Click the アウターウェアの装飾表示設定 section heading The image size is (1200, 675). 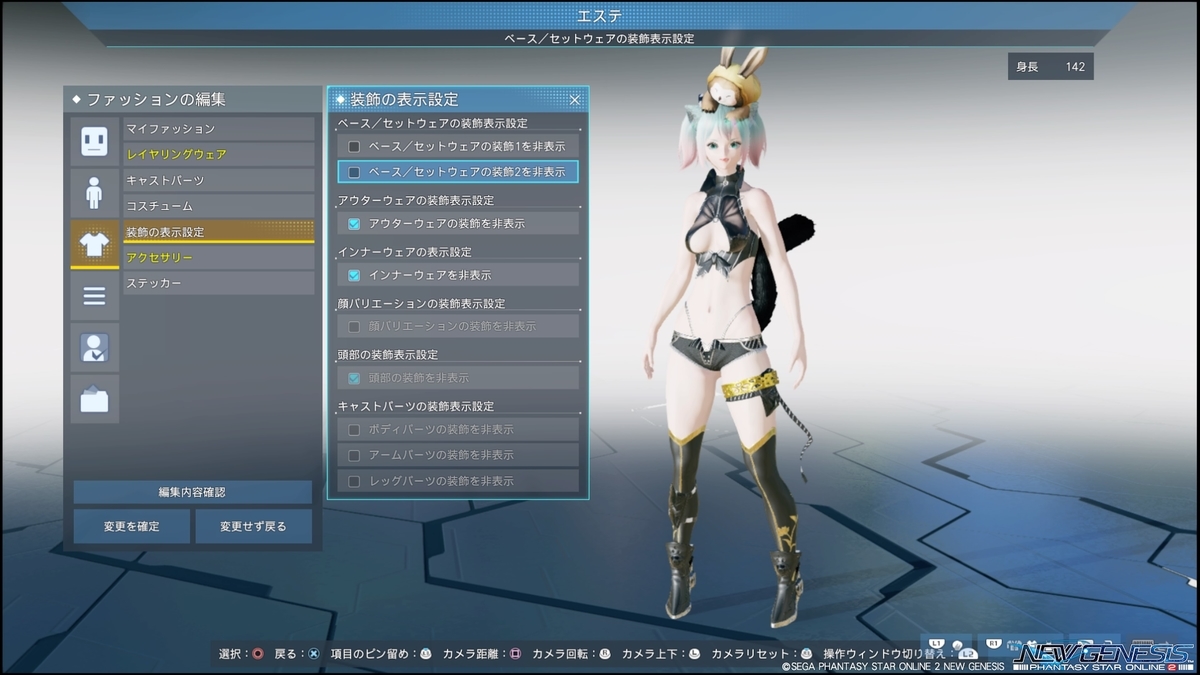416,201
